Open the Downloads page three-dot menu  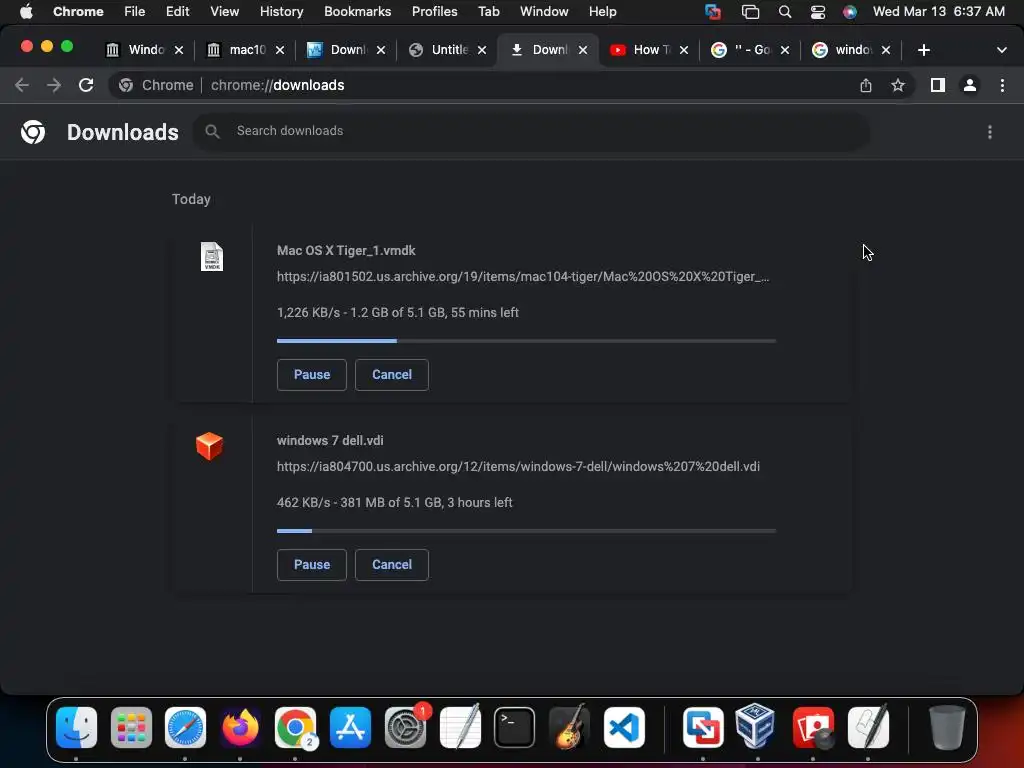990,132
